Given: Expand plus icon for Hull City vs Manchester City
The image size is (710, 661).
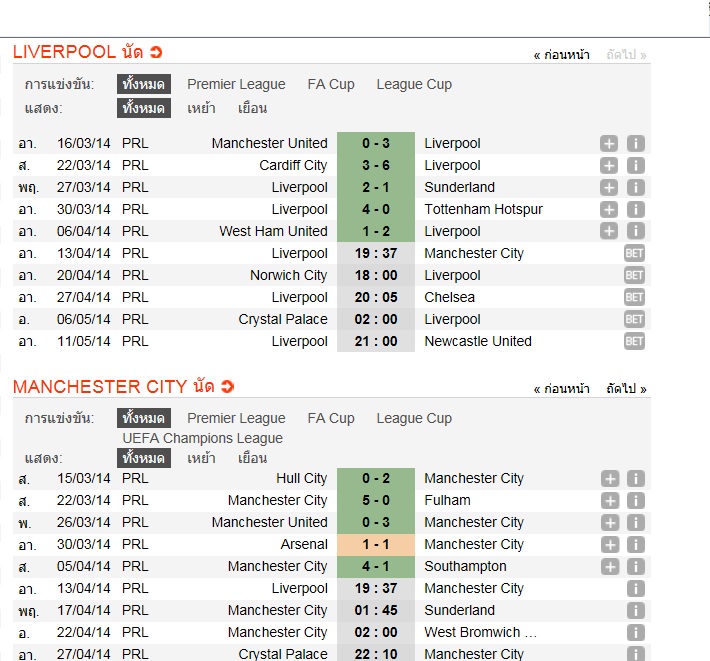Looking at the screenshot, I should click(x=609, y=478).
